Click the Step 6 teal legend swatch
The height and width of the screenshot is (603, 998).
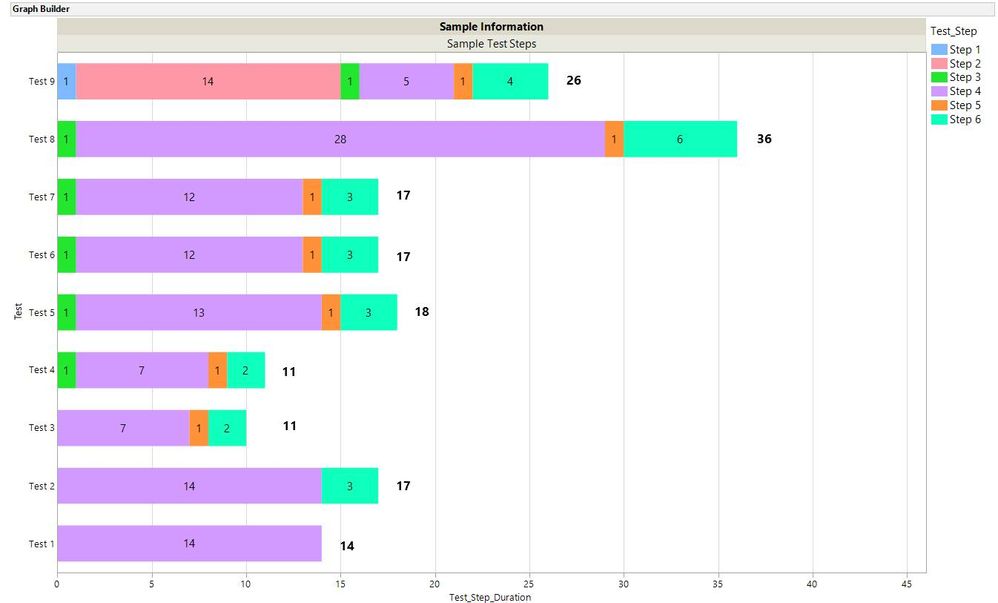(939, 119)
